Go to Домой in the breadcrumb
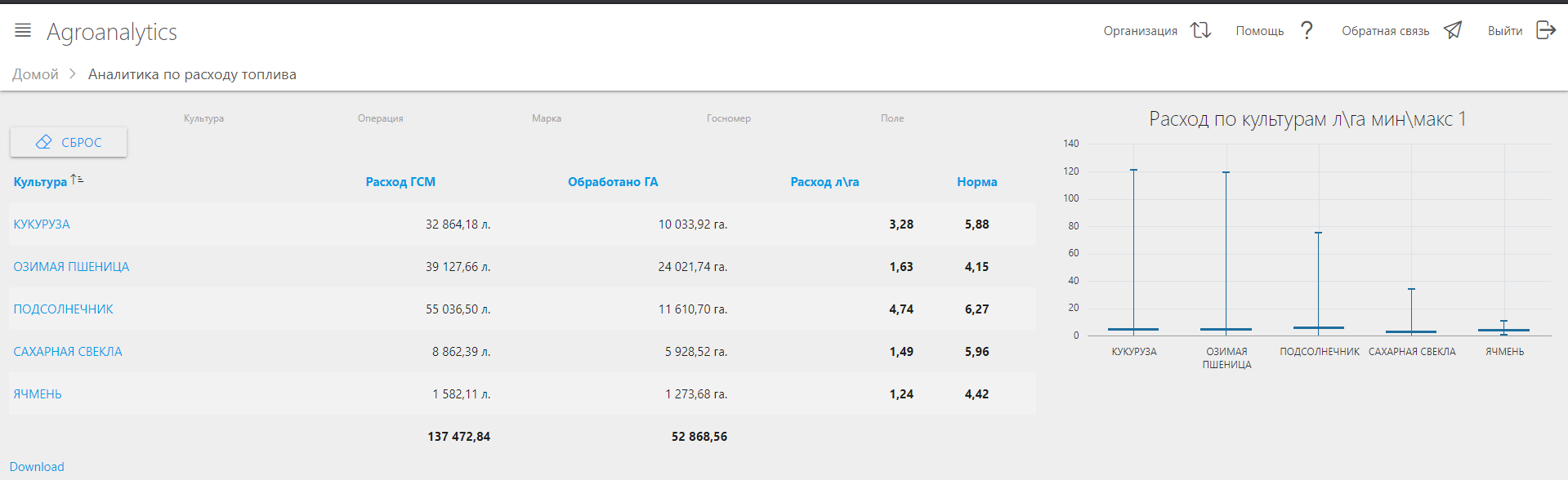The width and height of the screenshot is (1568, 480). 35,74
